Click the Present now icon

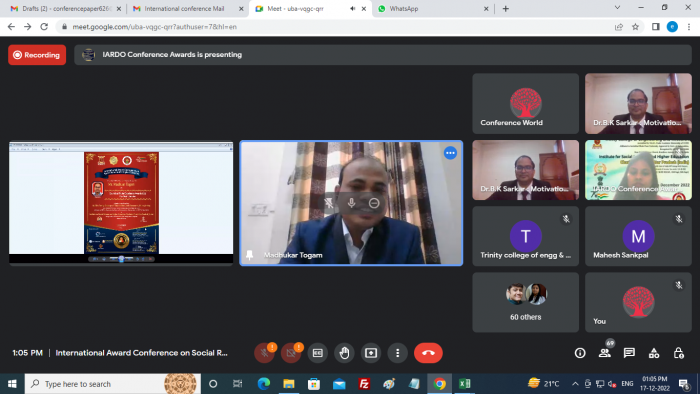coord(371,353)
